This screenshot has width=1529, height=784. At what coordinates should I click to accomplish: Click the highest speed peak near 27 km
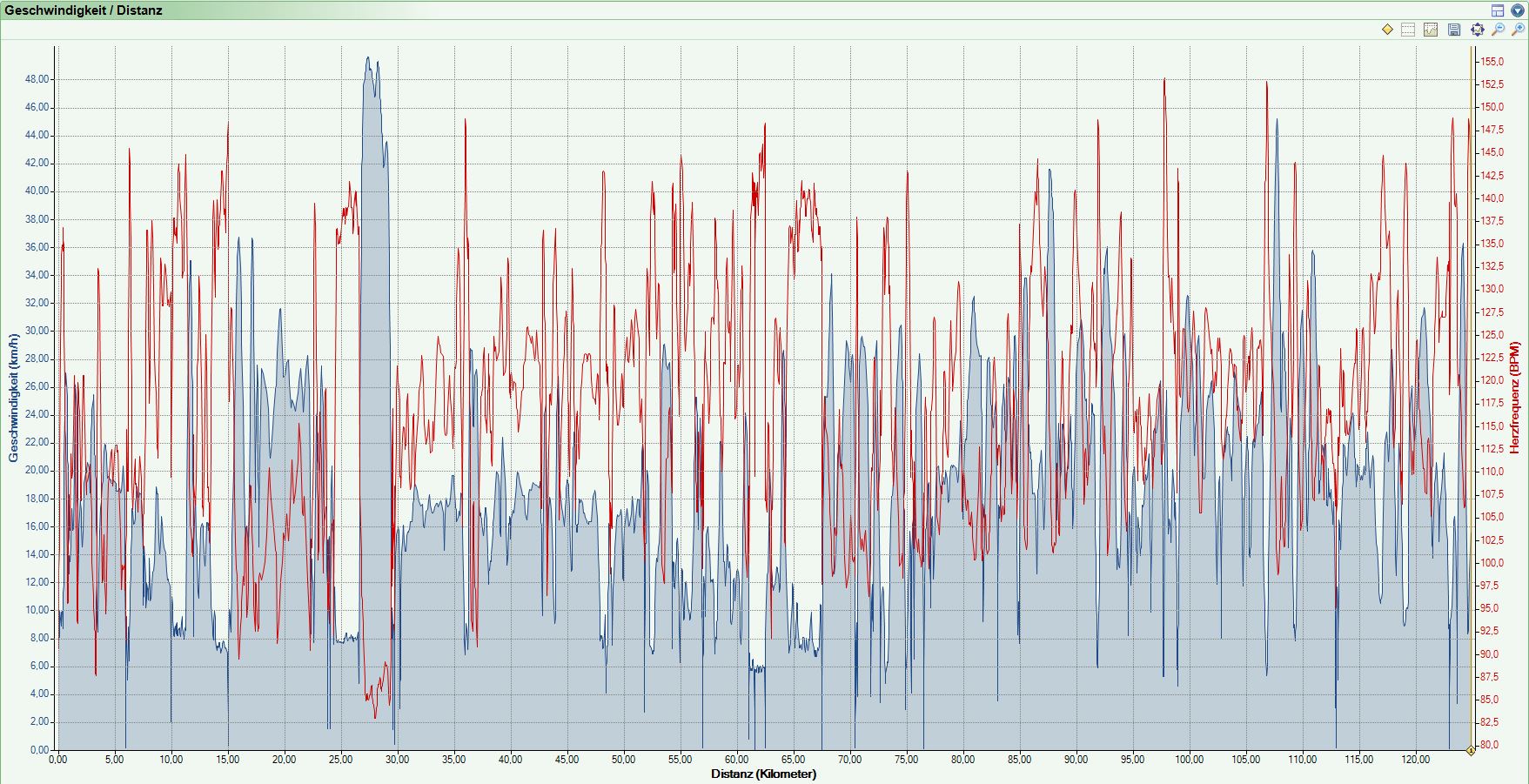click(368, 59)
